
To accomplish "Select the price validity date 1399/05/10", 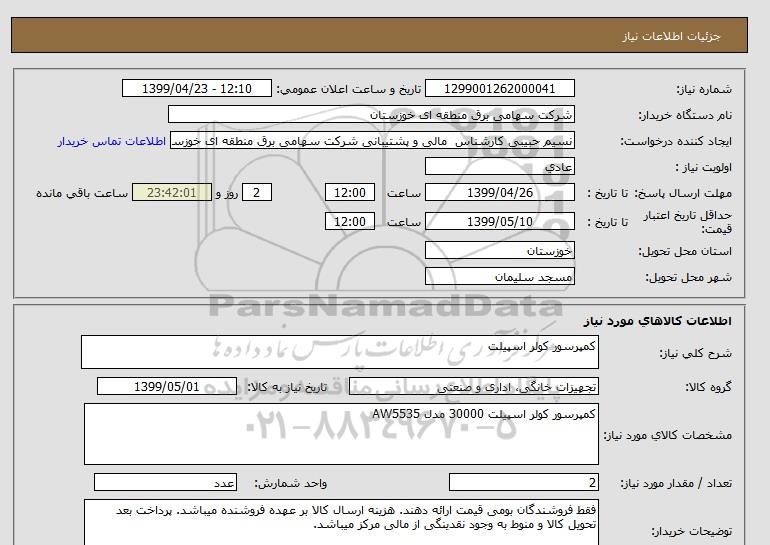I will pyautogui.click(x=499, y=221).
